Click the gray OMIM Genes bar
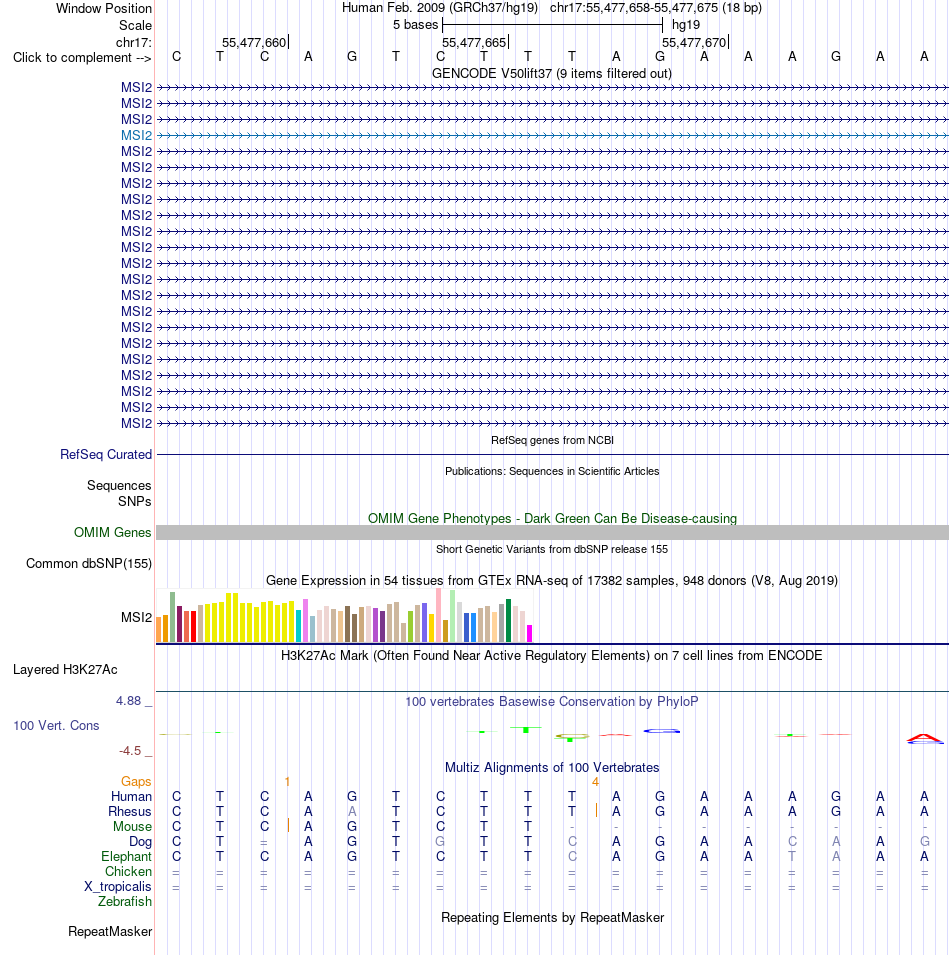This screenshot has height=955, width=950. [x=552, y=532]
